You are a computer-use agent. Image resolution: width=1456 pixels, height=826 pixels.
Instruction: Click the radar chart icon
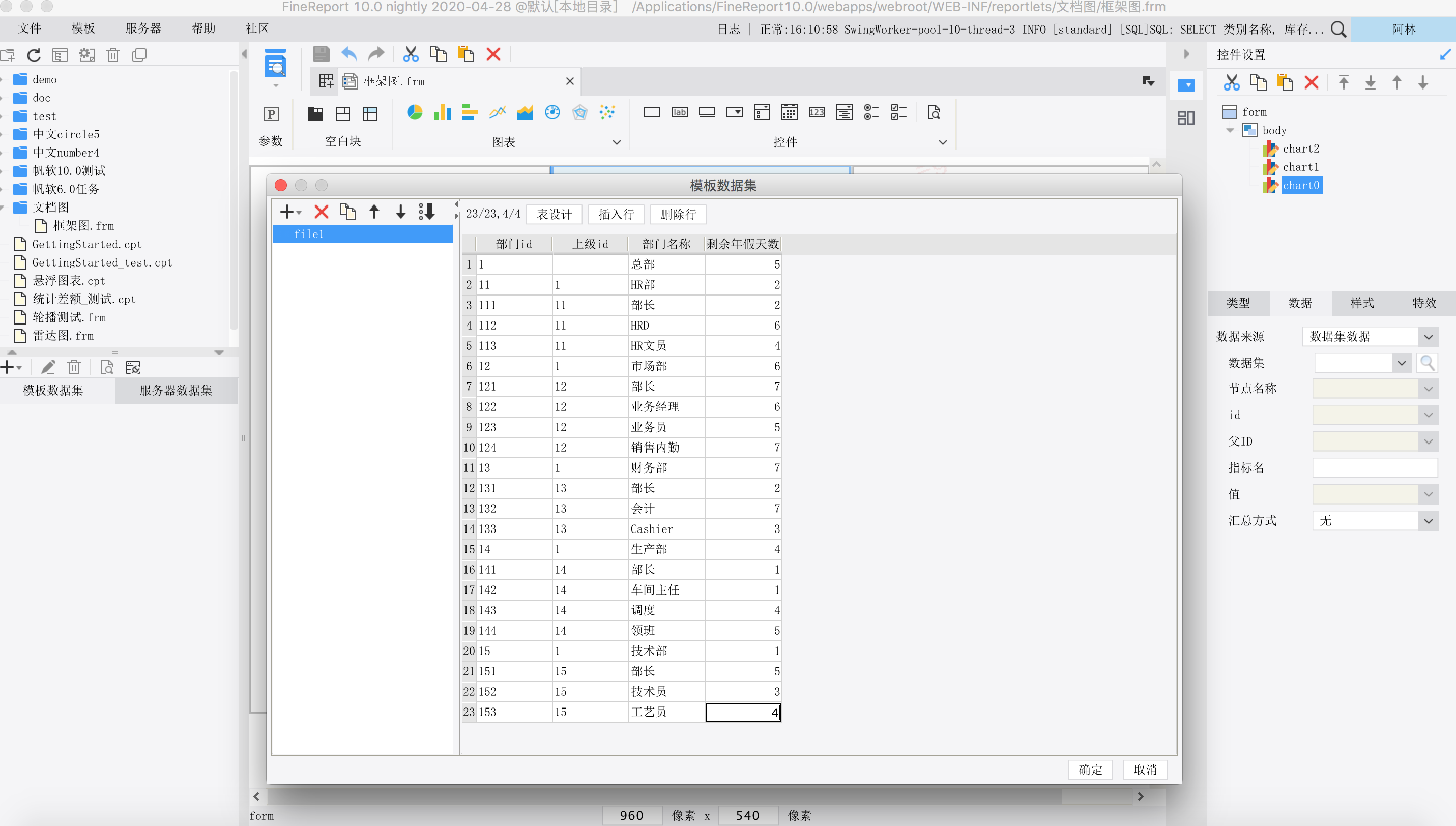[579, 112]
